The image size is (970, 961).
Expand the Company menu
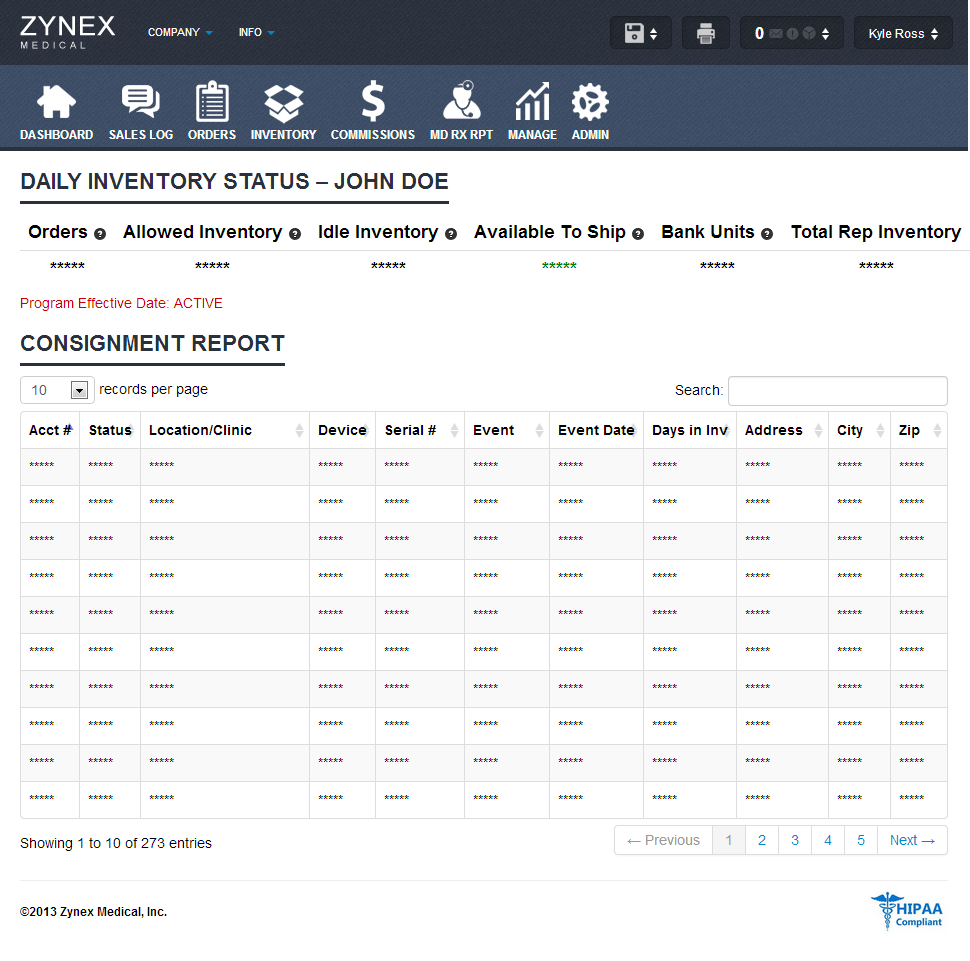(180, 32)
